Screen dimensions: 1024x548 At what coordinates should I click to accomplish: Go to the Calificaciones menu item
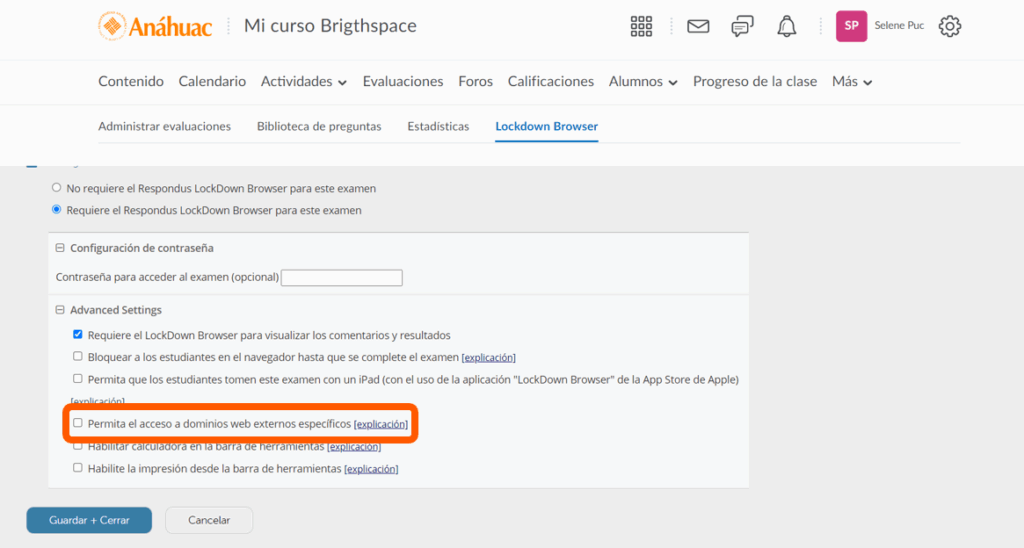550,82
